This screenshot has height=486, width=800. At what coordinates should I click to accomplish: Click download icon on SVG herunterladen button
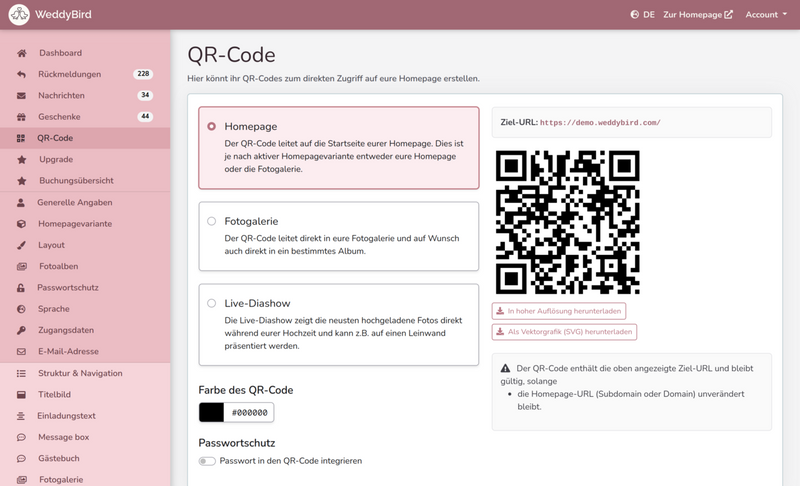pyautogui.click(x=500, y=332)
